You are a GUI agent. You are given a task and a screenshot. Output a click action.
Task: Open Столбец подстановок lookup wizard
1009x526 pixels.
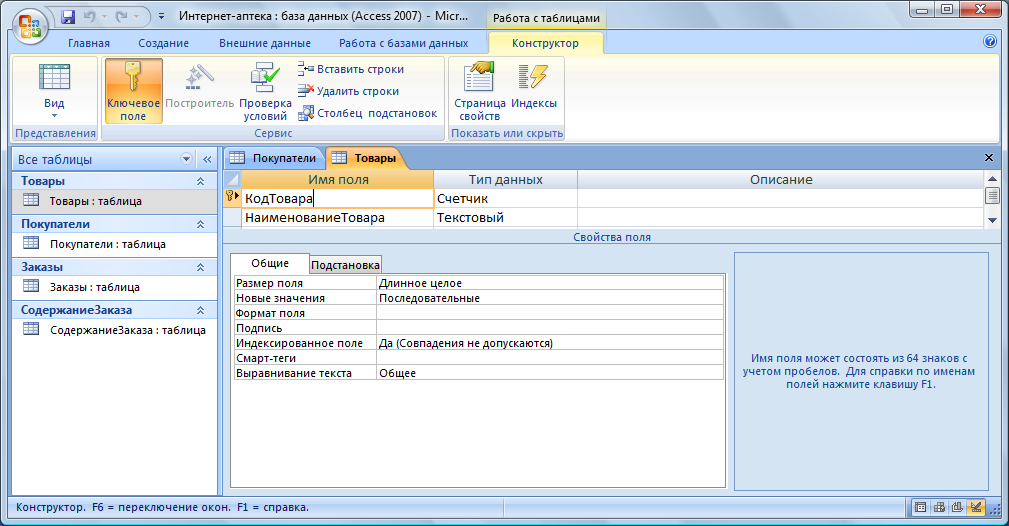(x=367, y=113)
